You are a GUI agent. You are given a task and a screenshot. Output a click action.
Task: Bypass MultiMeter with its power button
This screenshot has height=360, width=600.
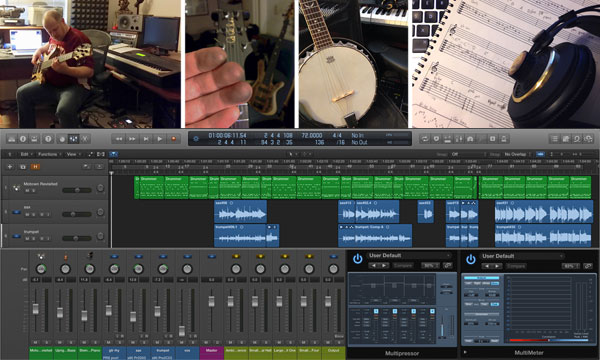click(471, 259)
